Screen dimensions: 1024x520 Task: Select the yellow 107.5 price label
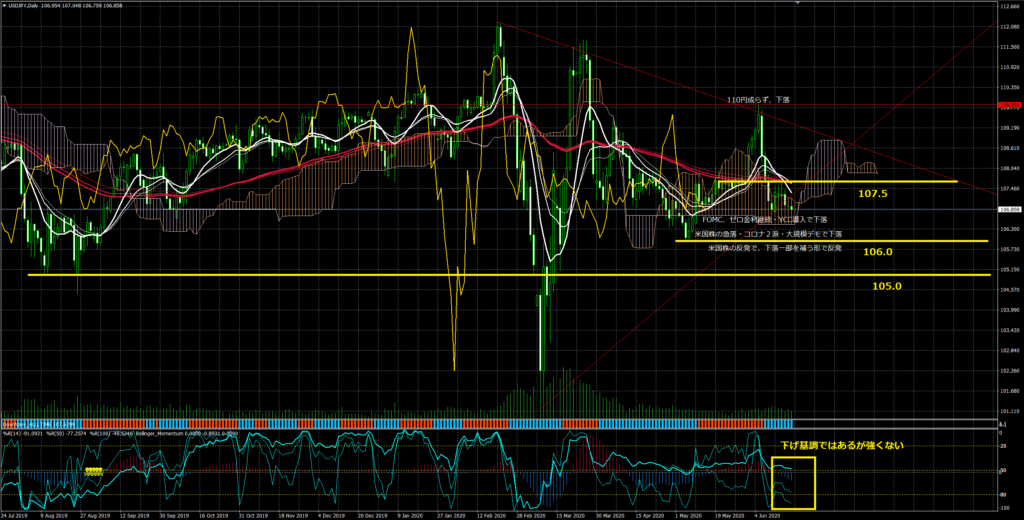point(872,193)
